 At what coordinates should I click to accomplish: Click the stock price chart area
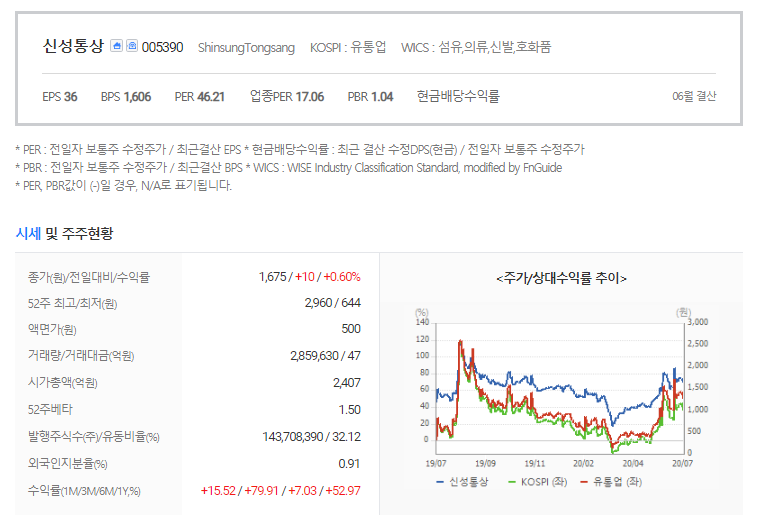(560, 388)
